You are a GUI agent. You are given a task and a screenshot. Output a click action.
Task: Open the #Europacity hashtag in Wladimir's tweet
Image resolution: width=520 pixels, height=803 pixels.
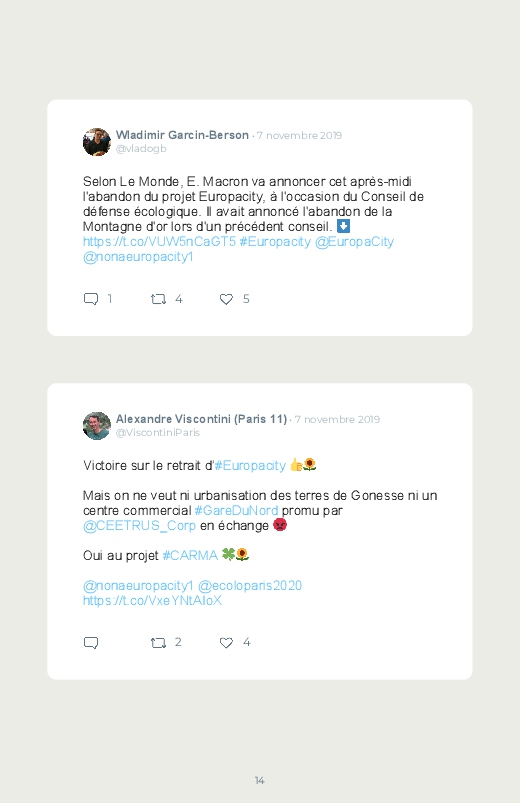275,242
